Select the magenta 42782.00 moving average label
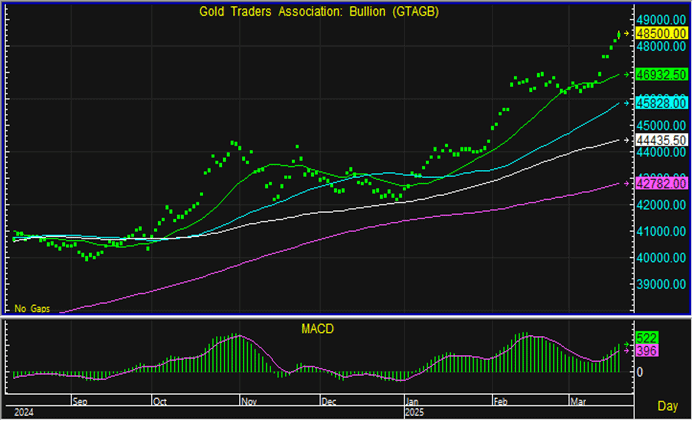The width and height of the screenshot is (693, 421). coord(662,183)
